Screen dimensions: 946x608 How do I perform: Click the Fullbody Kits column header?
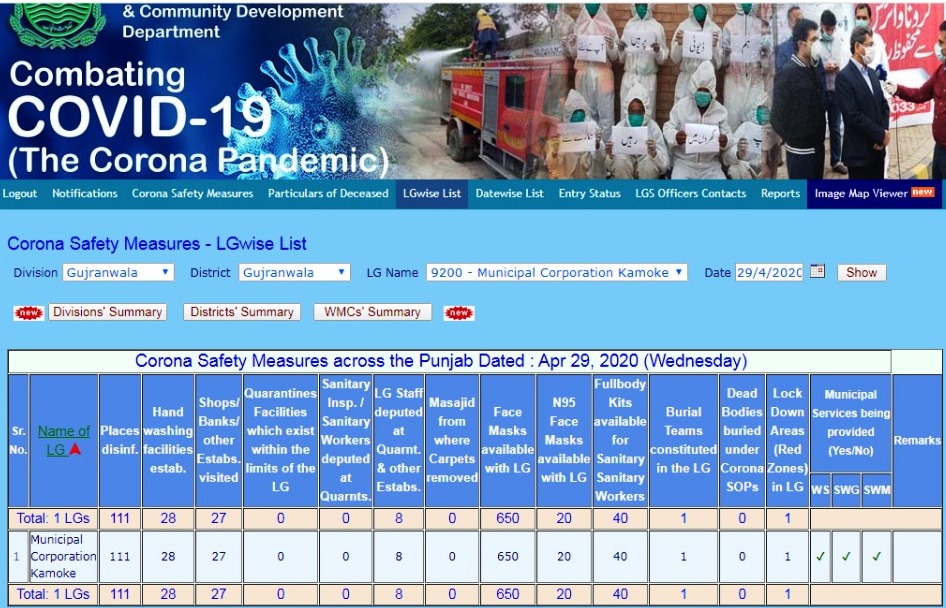point(620,440)
